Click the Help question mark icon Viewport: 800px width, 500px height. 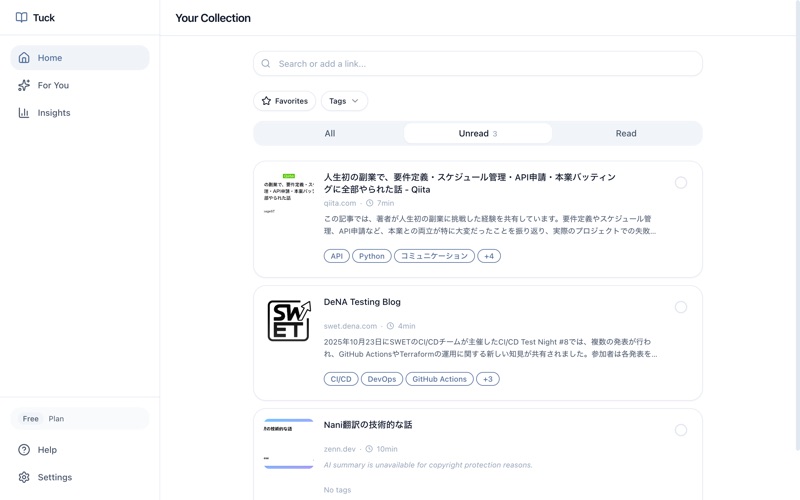[24, 449]
